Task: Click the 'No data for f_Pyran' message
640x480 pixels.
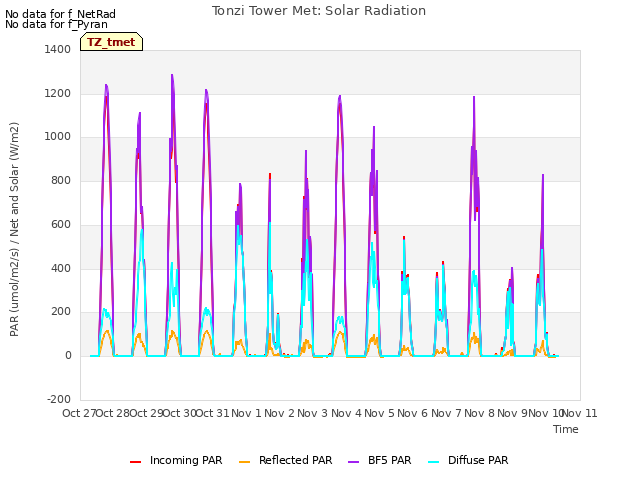Action: pos(56,24)
